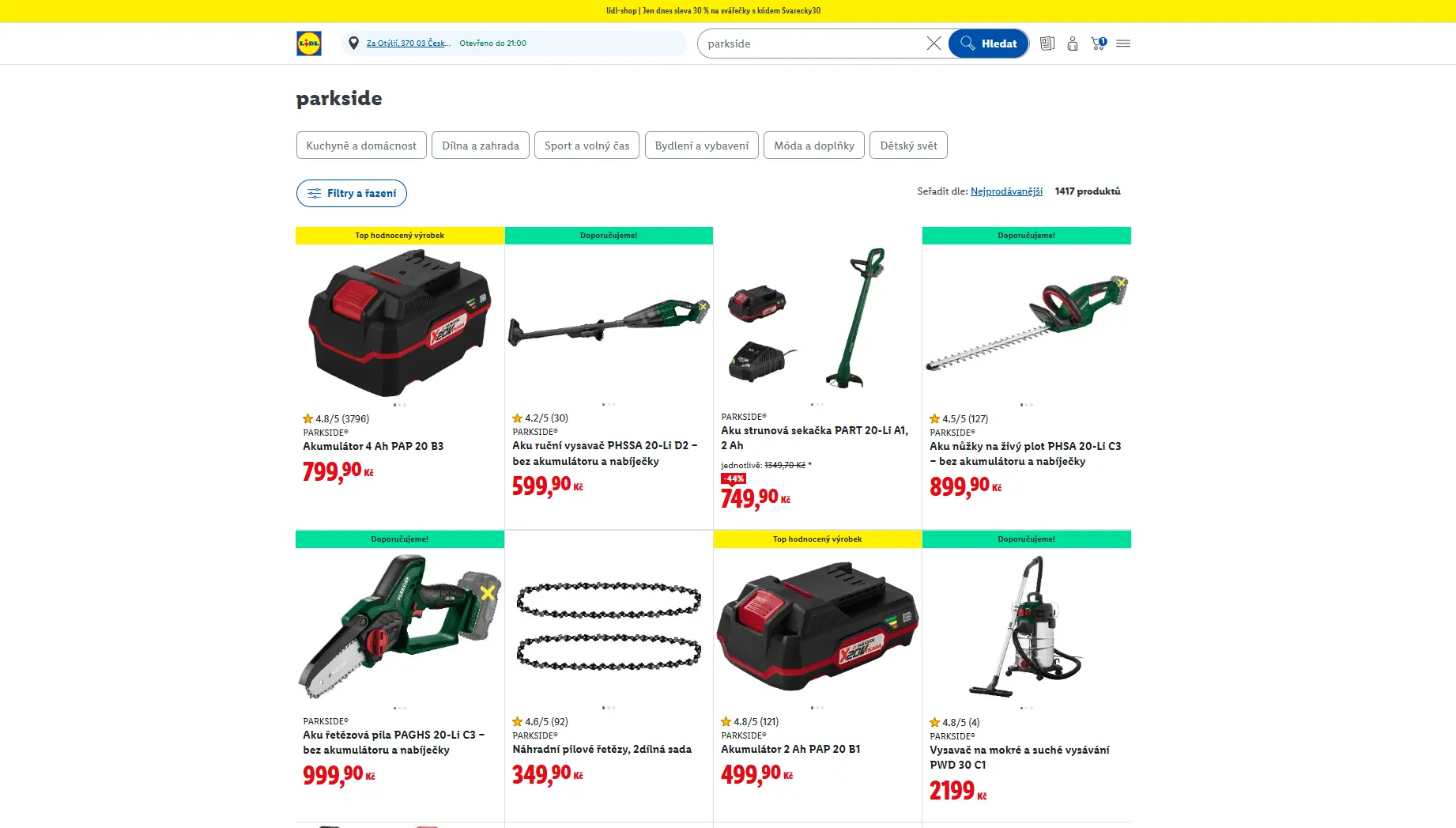Select the Sport a volný čas category
The width and height of the screenshot is (1456, 828).
[587, 146]
